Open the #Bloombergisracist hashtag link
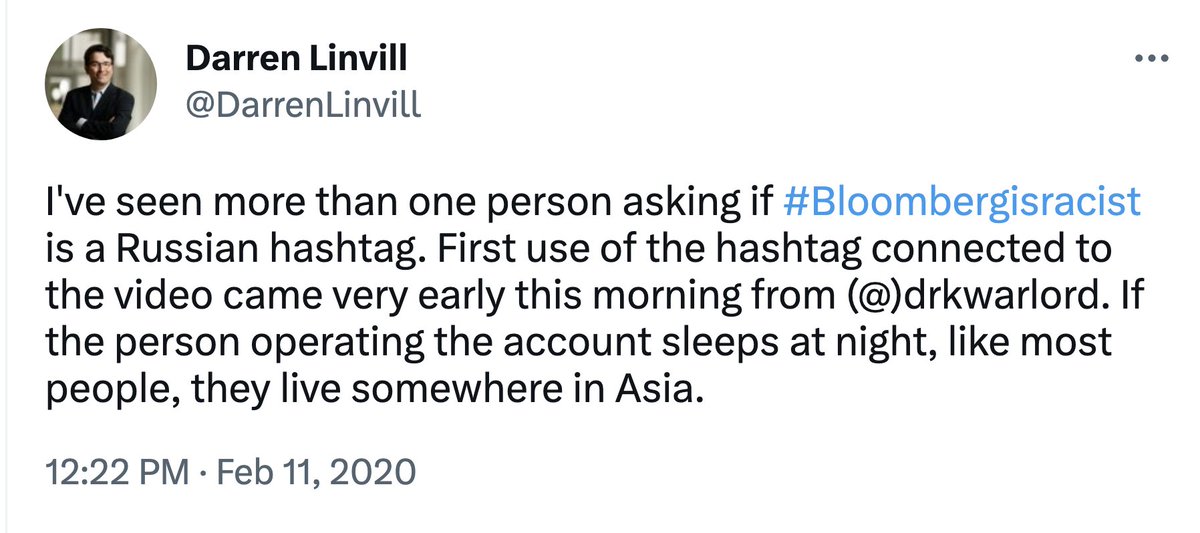The height and width of the screenshot is (533, 1200). click(960, 201)
